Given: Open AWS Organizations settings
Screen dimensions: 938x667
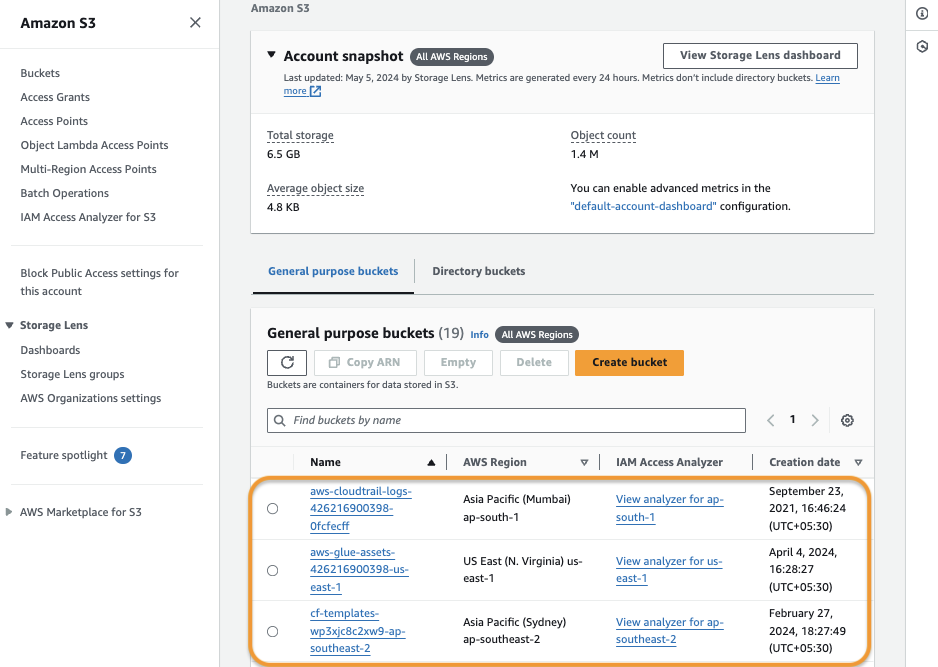Looking at the screenshot, I should point(91,398).
